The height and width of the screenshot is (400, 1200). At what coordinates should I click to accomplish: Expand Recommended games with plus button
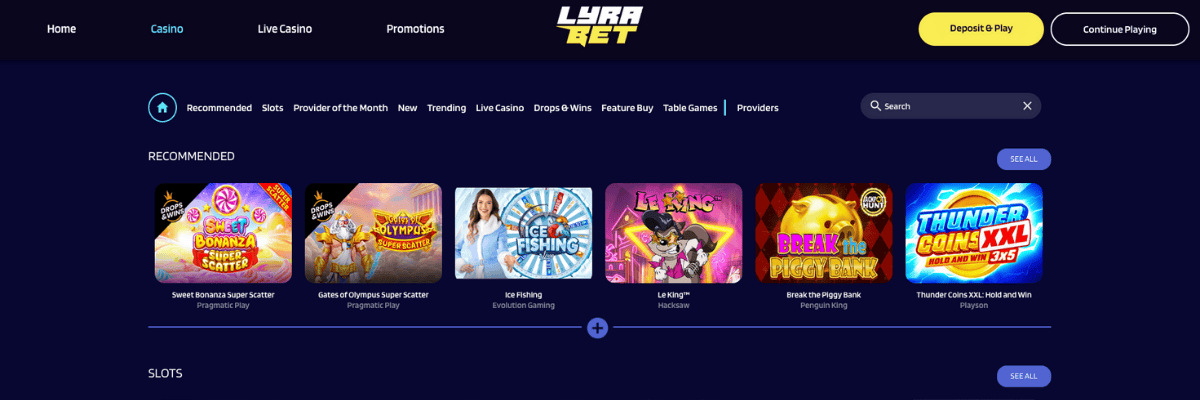pyautogui.click(x=598, y=327)
